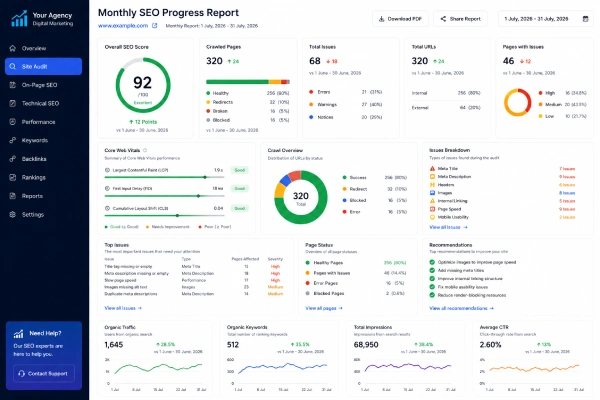Click the Meta Title warning triangle icon

pos(432,168)
